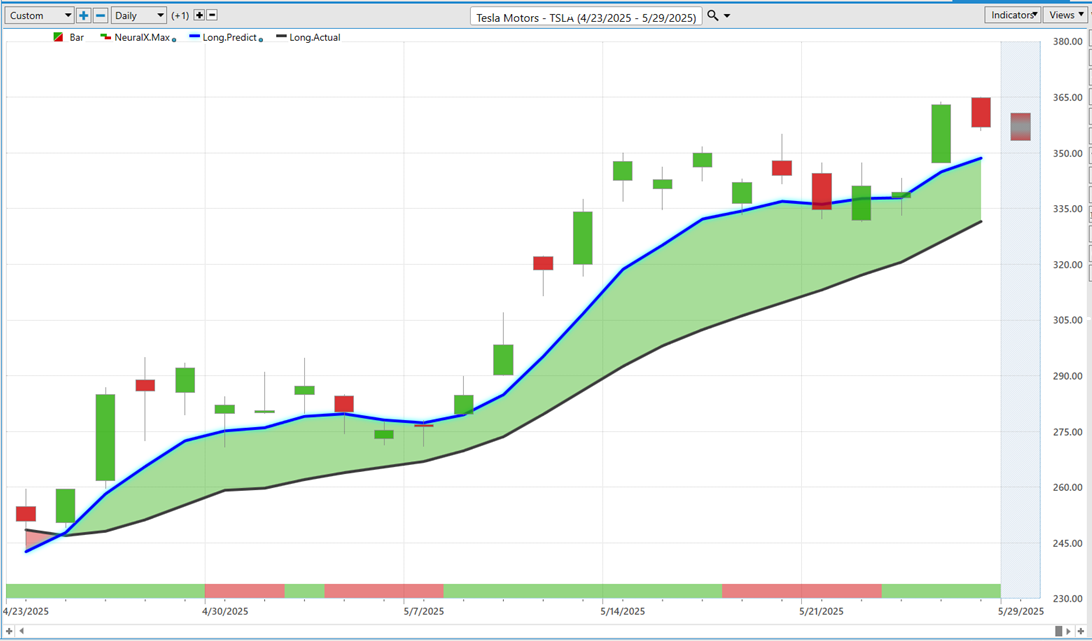Toggle the NeuralX.Max indicator legend
The height and width of the screenshot is (641, 1092).
coord(136,38)
